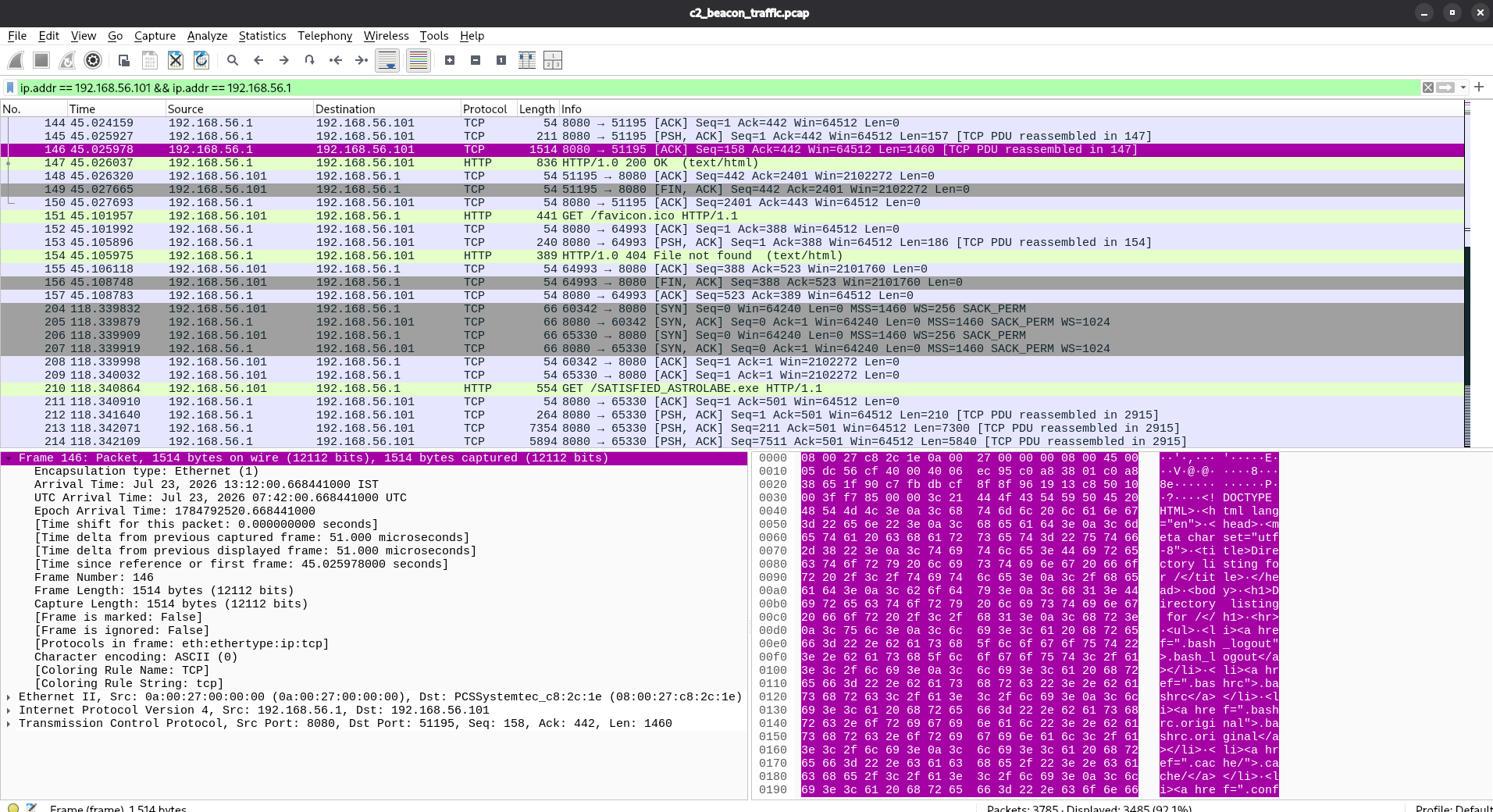Sort packets by Info column
Screen dimensions: 1493x812
coord(1011,109)
